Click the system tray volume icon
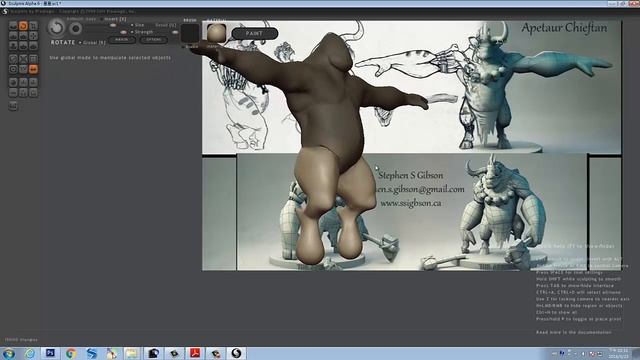The image size is (640, 360). click(x=583, y=353)
